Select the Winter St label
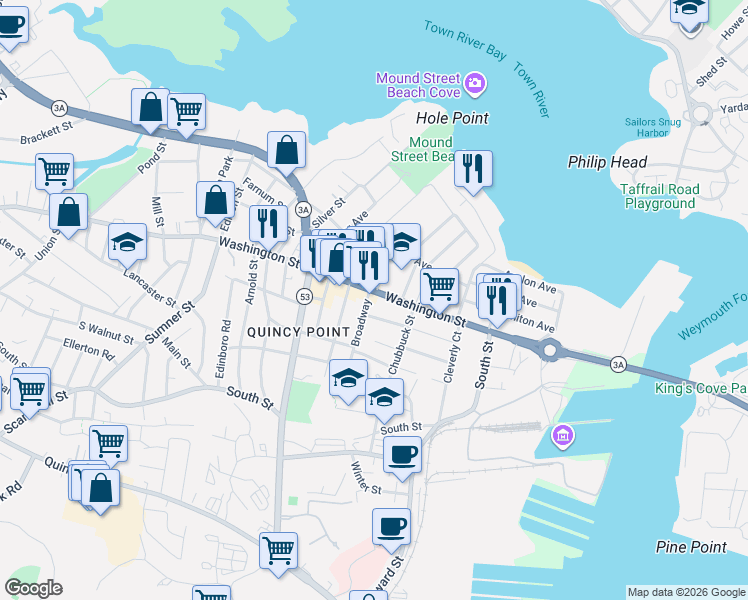This screenshot has width=748, height=600. [x=366, y=478]
